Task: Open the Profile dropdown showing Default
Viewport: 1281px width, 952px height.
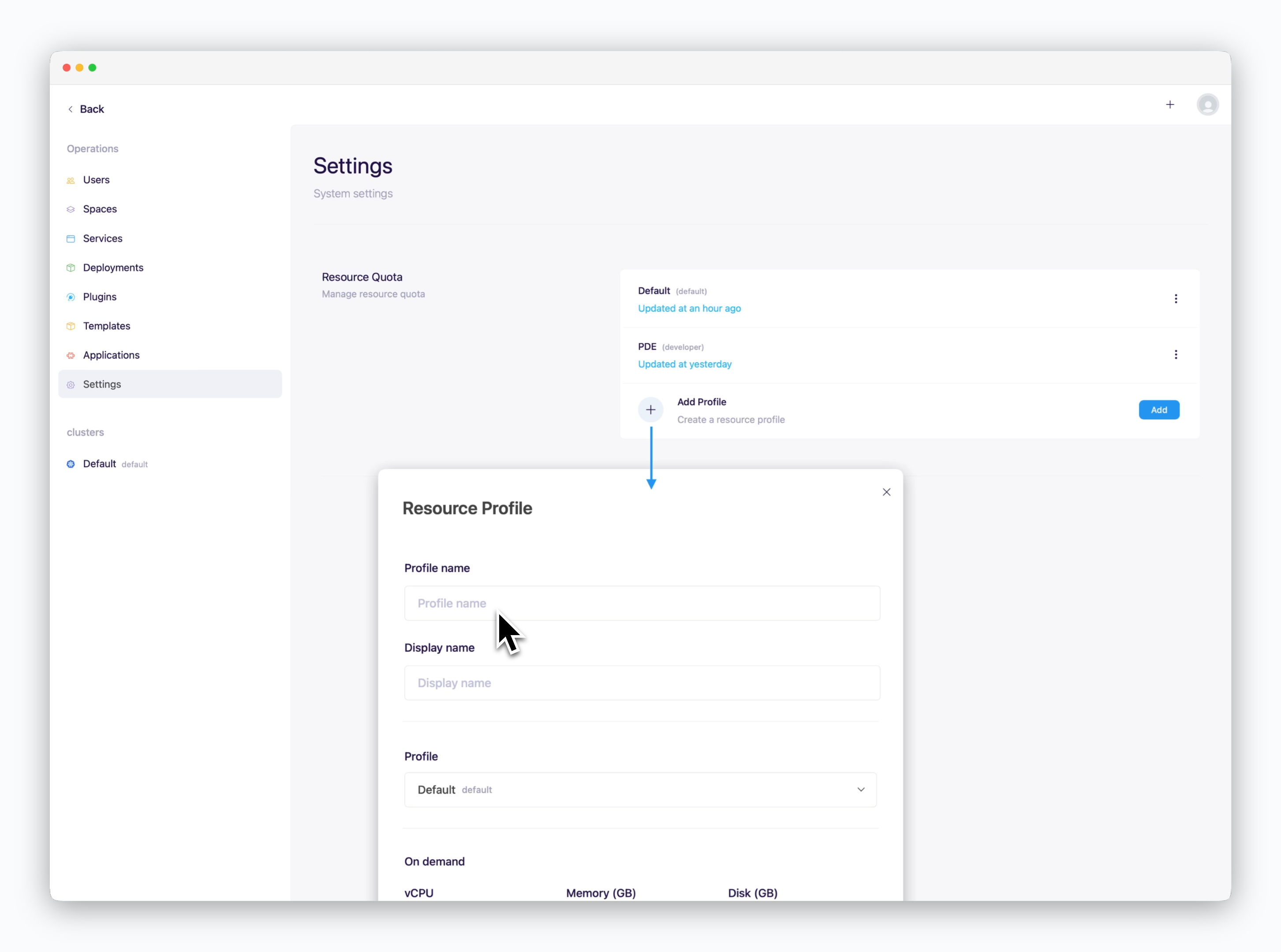Action: [x=640, y=789]
